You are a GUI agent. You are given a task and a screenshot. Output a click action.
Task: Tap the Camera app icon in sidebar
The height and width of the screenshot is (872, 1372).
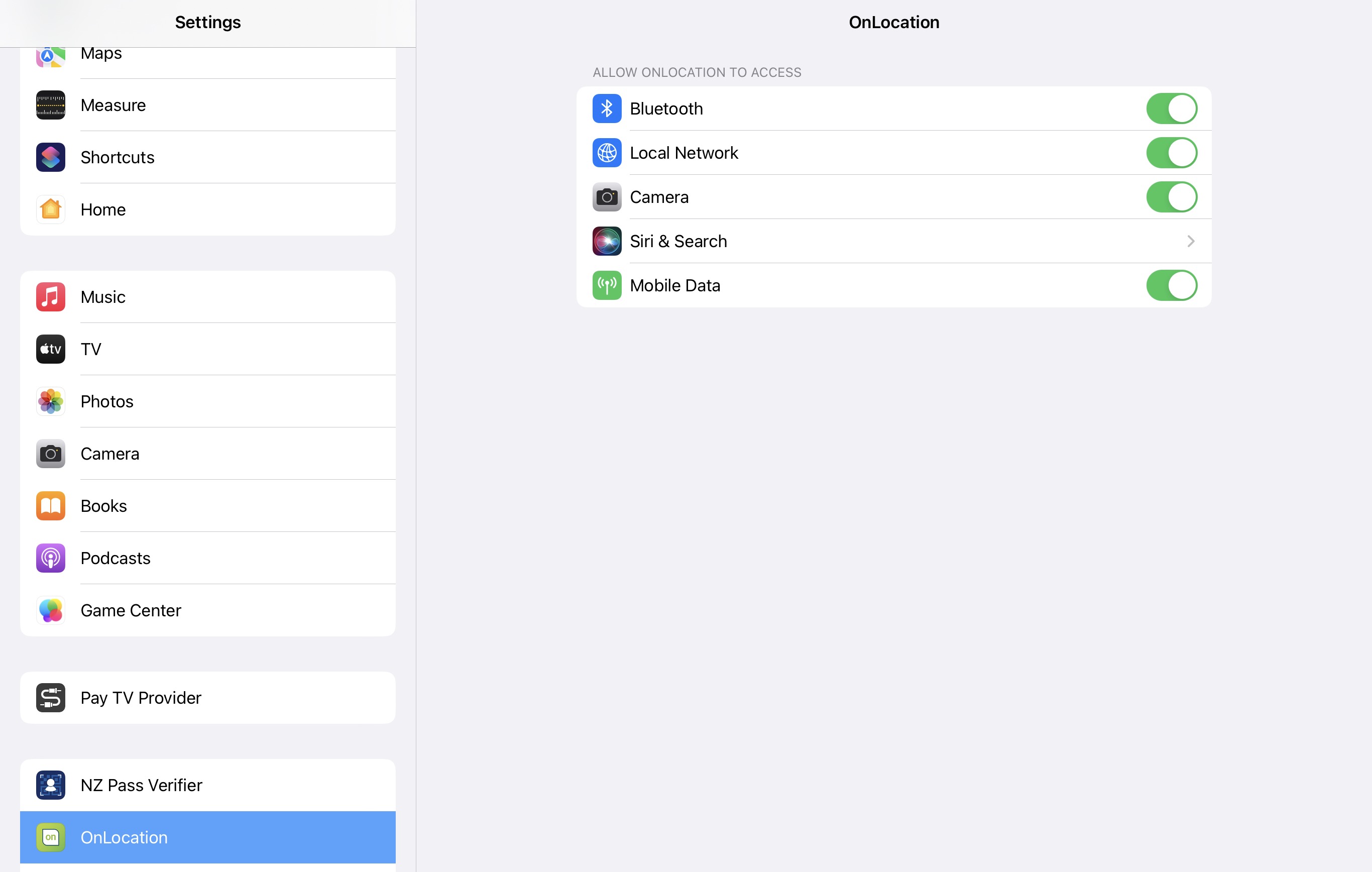51,454
